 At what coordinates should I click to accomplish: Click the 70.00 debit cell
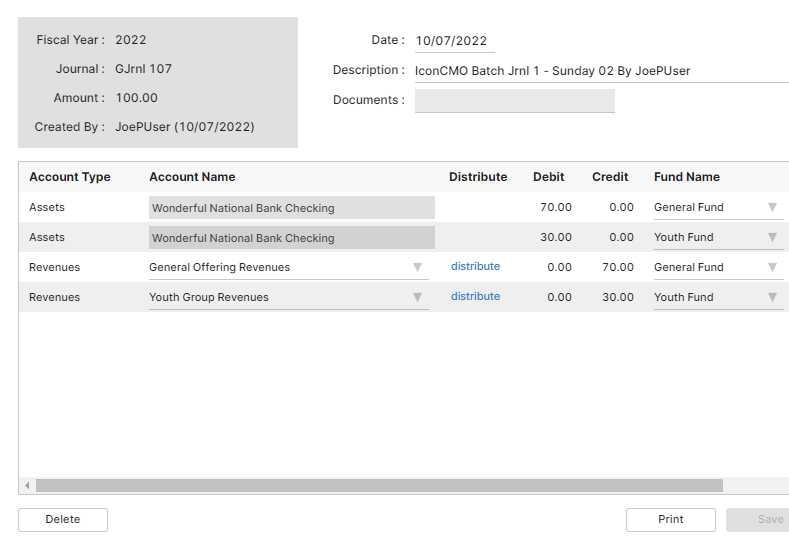point(556,207)
